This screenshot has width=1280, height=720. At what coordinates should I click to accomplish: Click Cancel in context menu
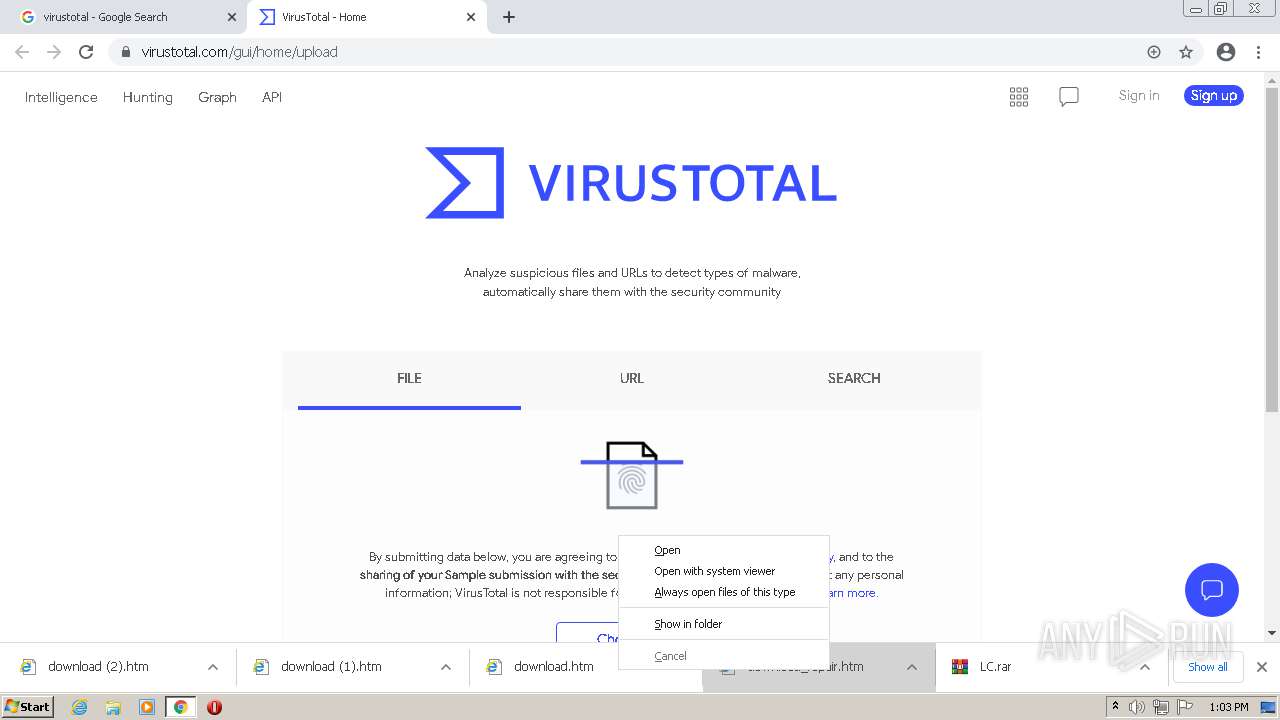[724, 656]
